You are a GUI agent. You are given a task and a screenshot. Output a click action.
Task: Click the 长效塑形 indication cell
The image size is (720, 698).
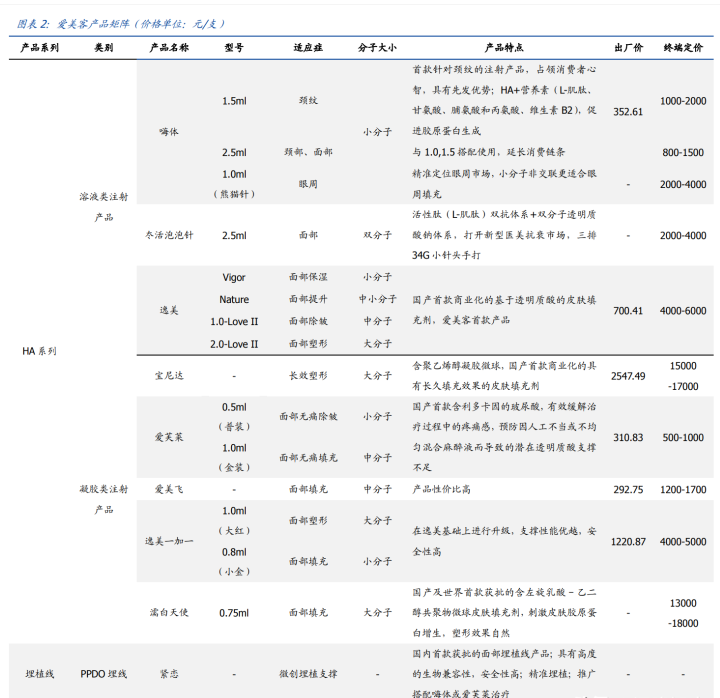[x=308, y=376]
